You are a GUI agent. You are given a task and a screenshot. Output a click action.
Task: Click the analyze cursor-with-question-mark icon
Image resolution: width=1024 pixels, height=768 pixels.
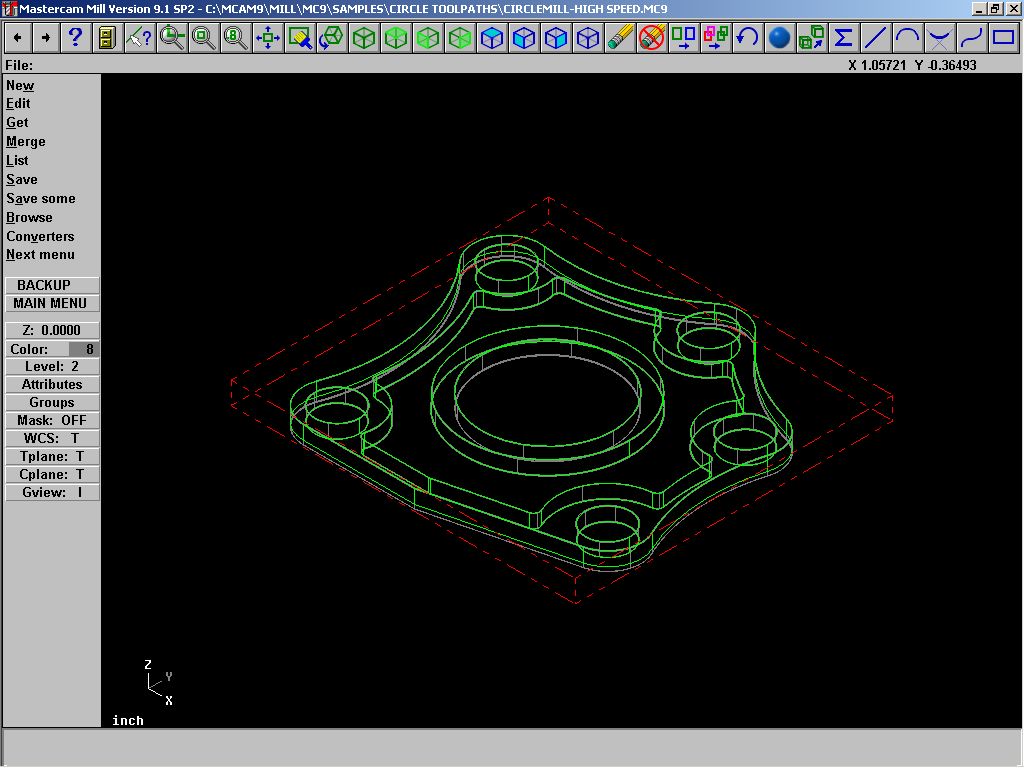tap(139, 38)
